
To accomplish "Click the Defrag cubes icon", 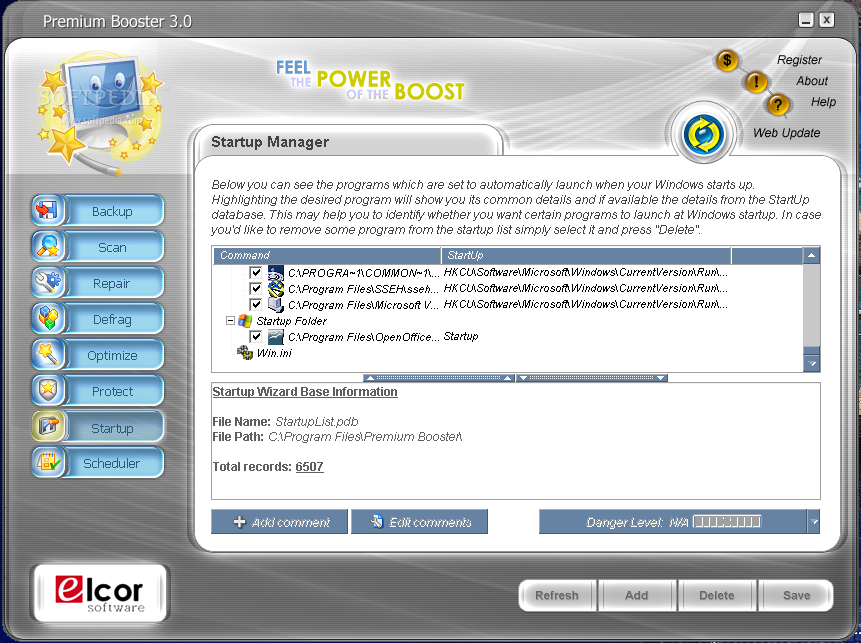I will [47, 318].
